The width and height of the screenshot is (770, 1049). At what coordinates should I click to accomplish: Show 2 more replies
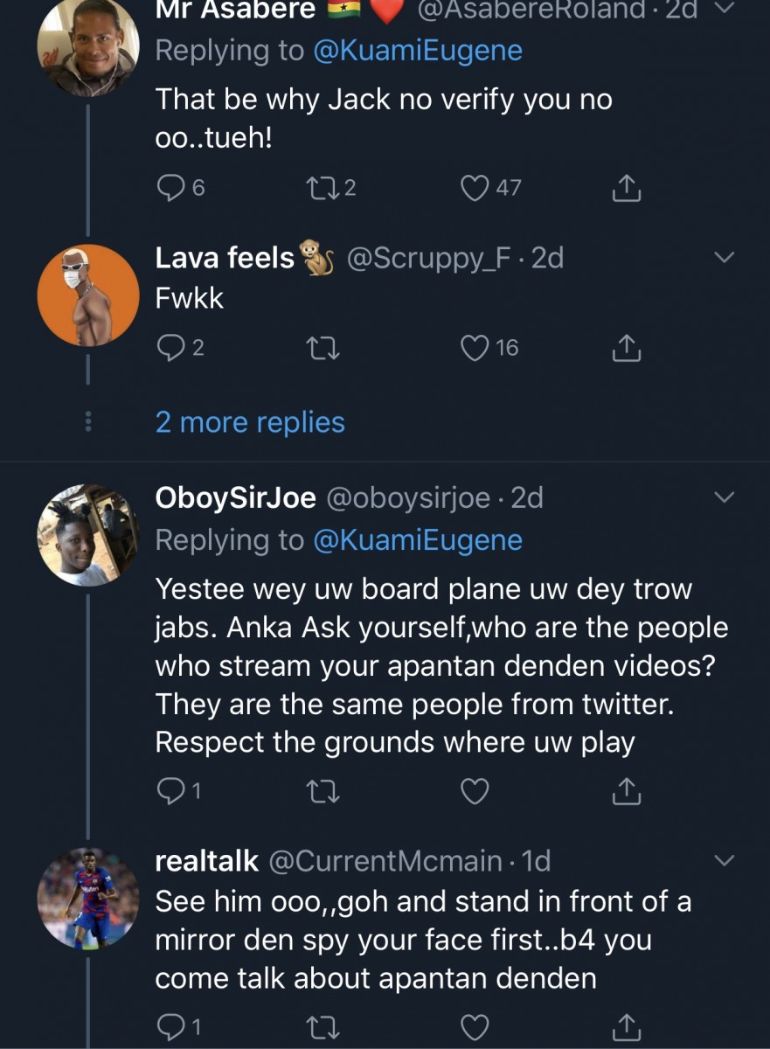pyautogui.click(x=250, y=422)
